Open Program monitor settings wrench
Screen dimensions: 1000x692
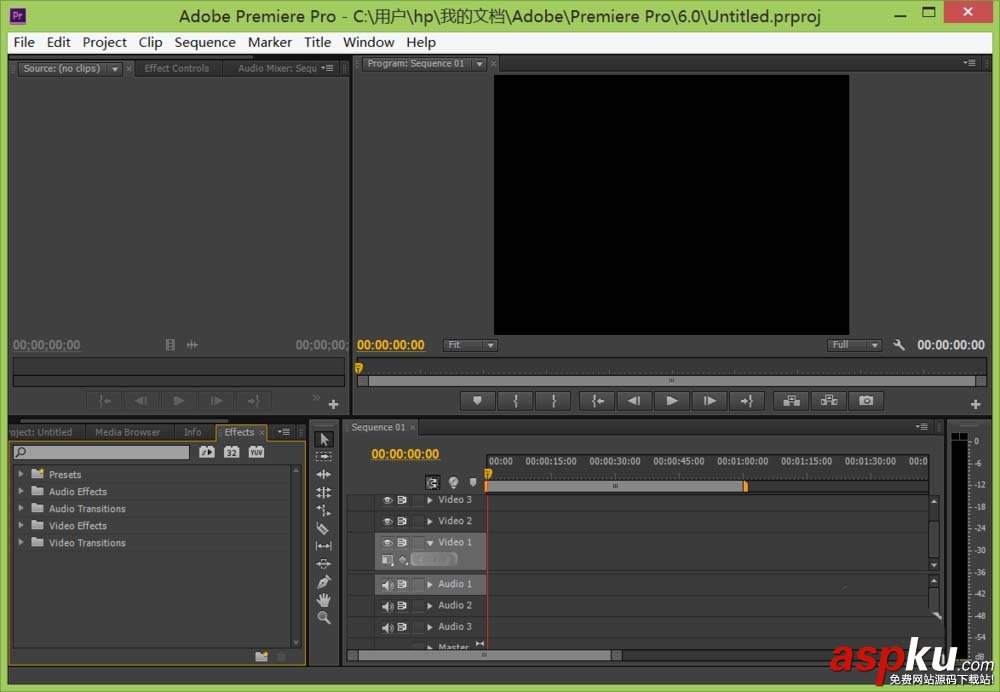pos(899,345)
